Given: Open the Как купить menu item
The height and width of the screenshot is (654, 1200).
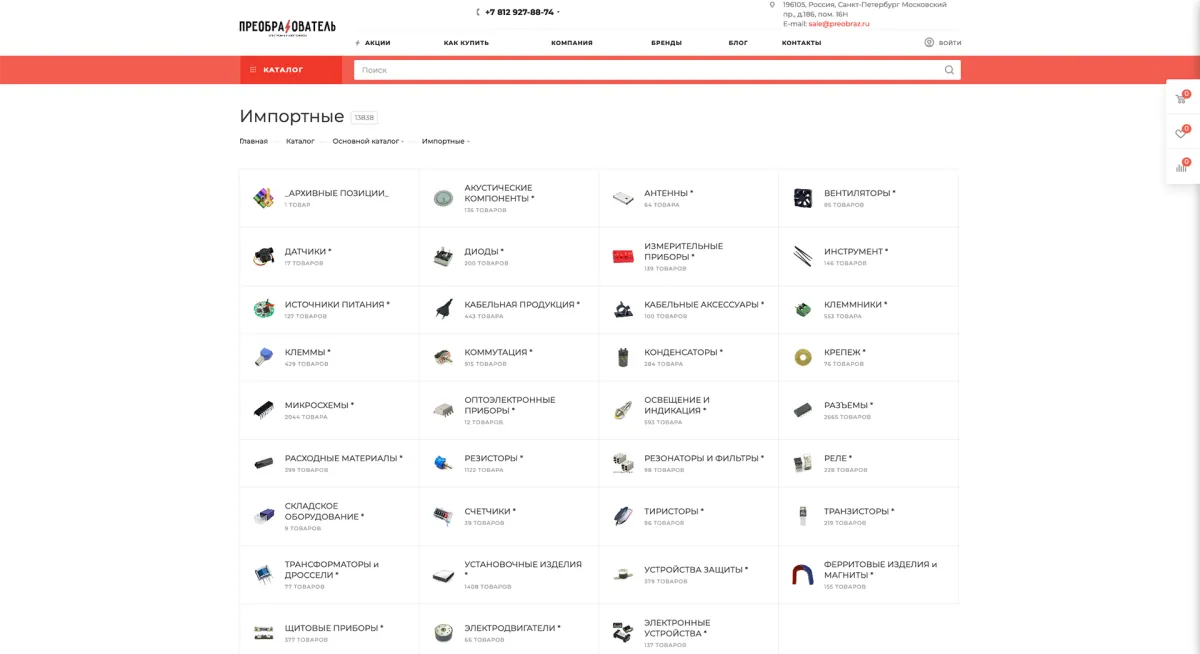Looking at the screenshot, I should coord(466,43).
